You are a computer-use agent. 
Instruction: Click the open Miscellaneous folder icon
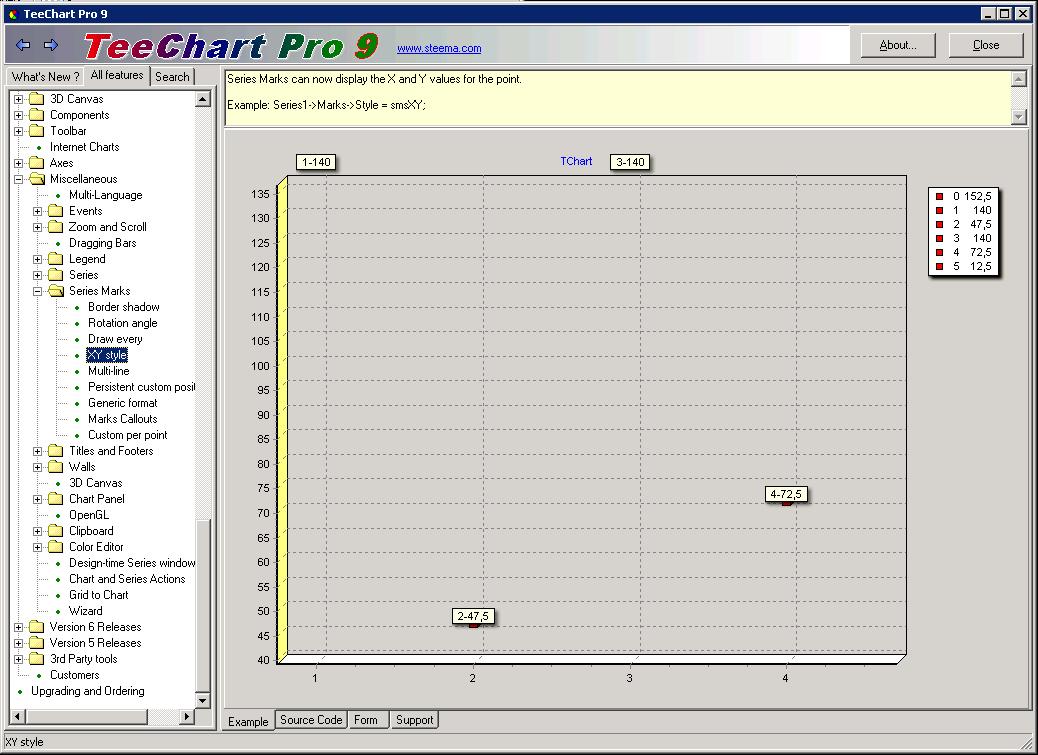click(37, 179)
